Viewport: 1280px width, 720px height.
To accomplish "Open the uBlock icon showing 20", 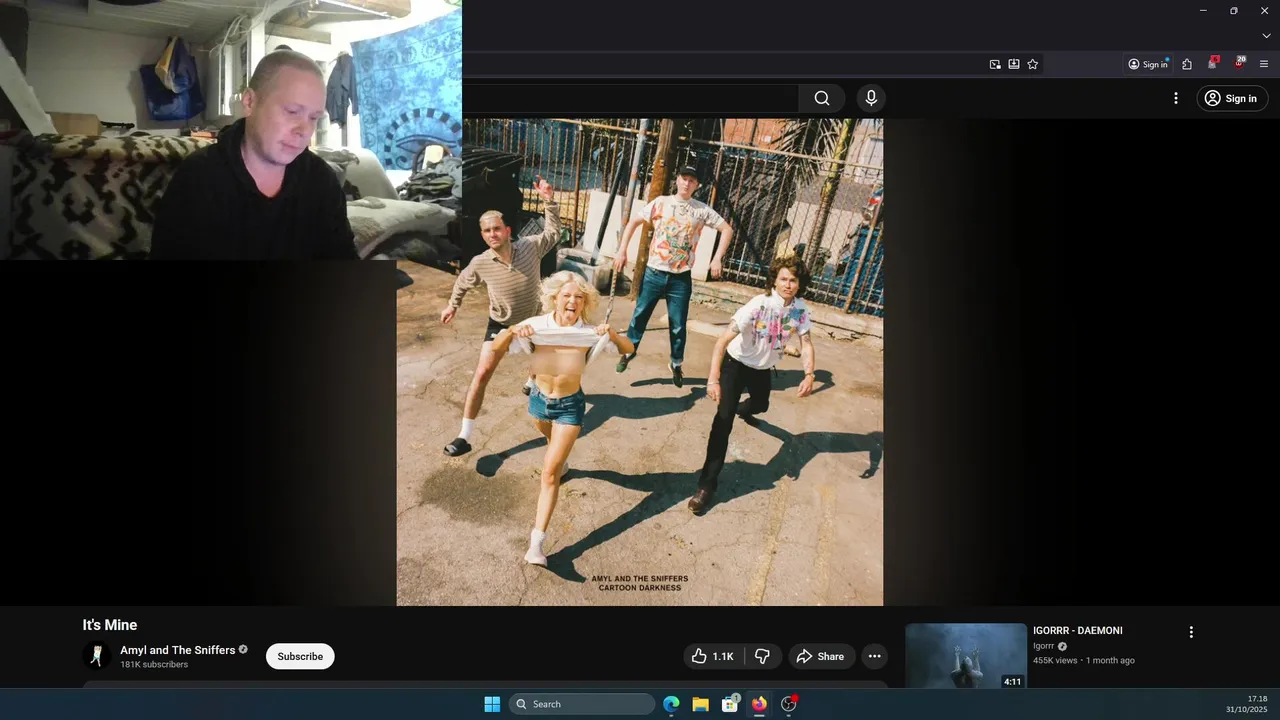I will 1239,63.
